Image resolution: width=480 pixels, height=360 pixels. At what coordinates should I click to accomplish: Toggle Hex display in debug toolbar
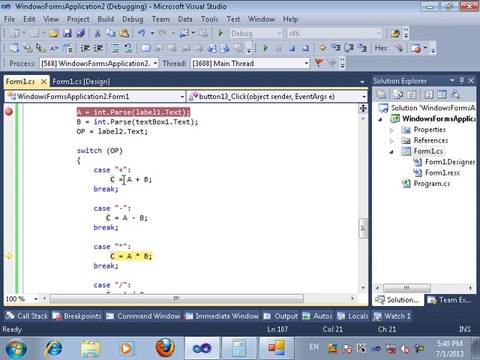pos(381,48)
